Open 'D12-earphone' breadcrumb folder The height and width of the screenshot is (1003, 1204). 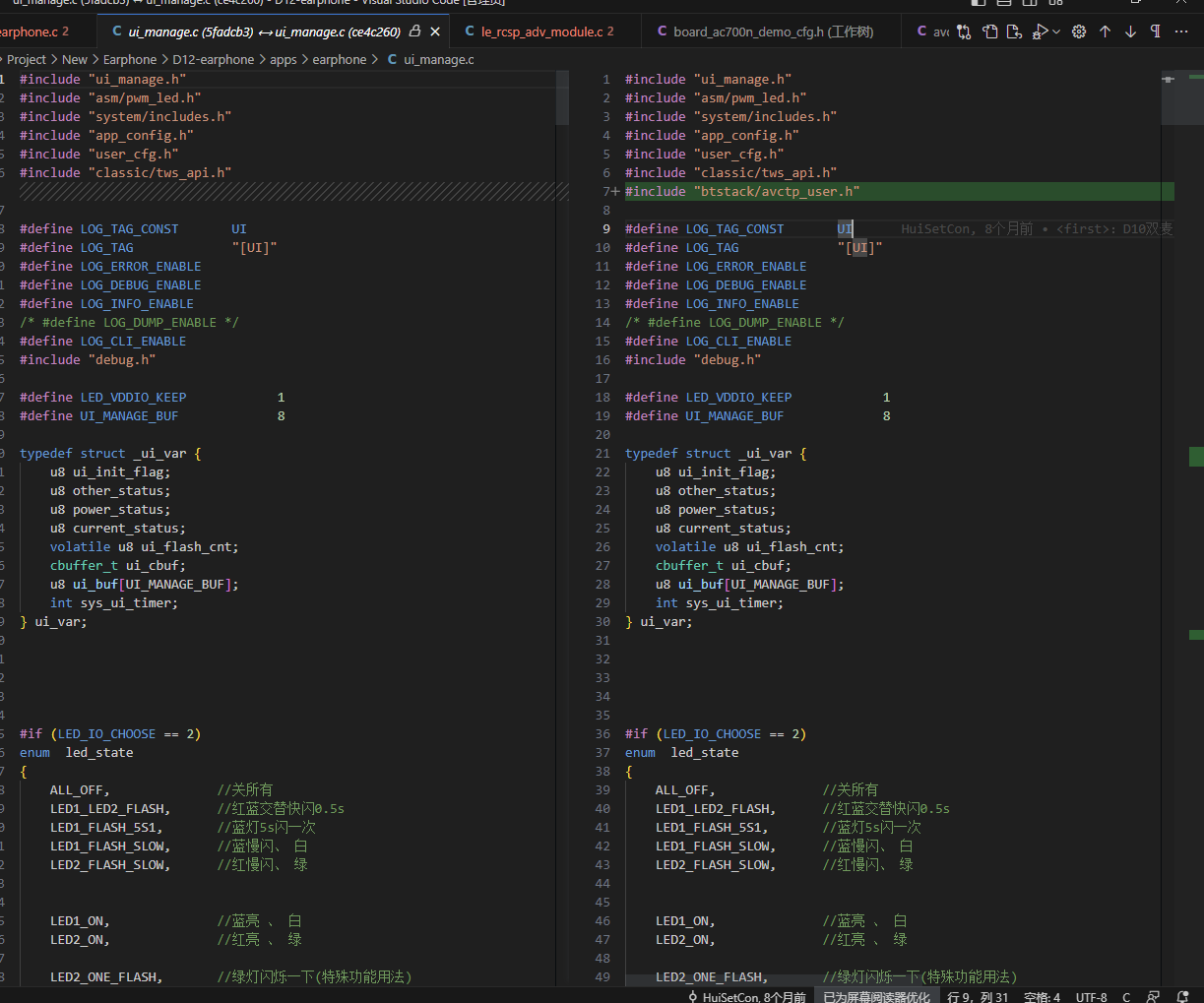coord(214,59)
